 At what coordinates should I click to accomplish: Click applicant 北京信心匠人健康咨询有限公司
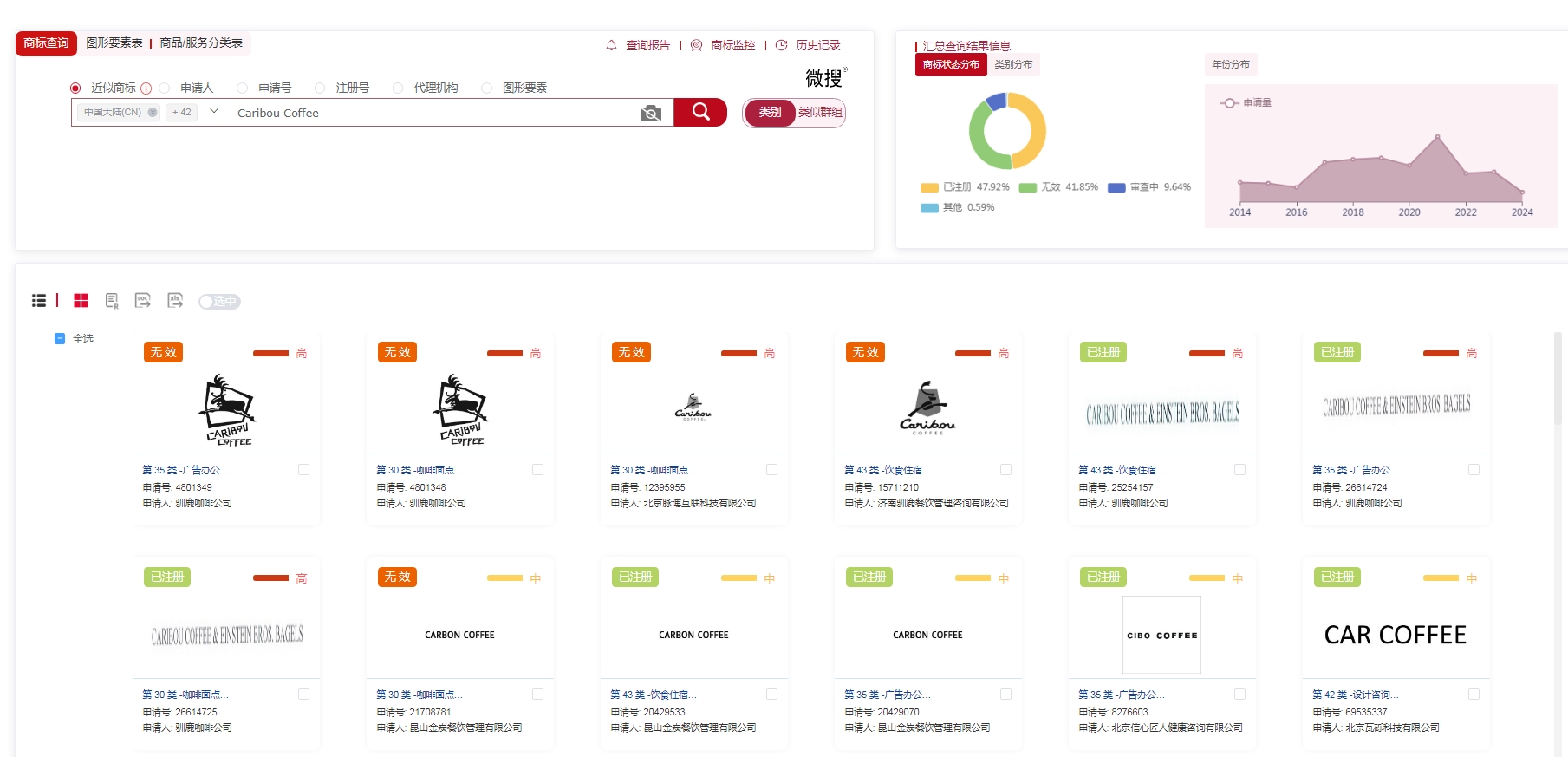coord(1177,728)
